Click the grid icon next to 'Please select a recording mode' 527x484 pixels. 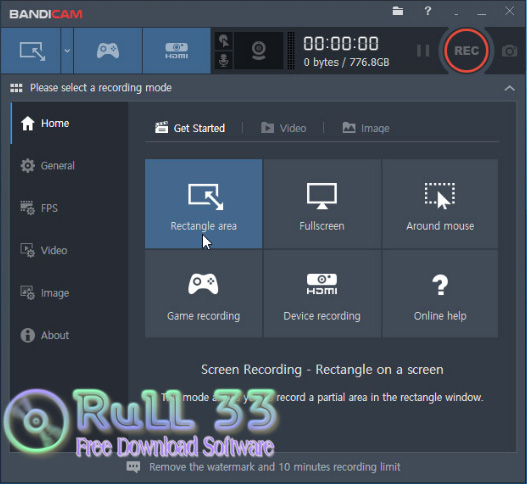point(16,88)
